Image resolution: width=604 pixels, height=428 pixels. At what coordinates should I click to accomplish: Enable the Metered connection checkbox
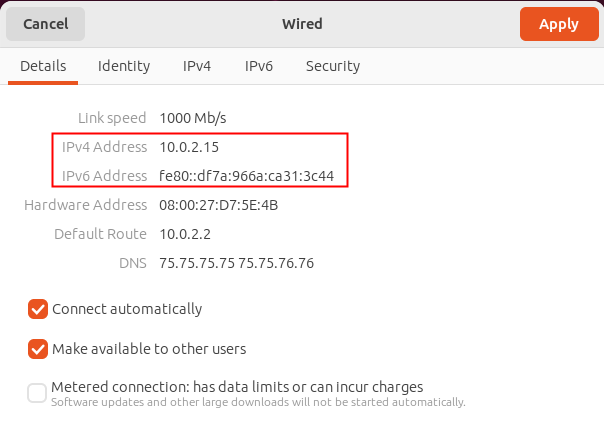[x=38, y=393]
